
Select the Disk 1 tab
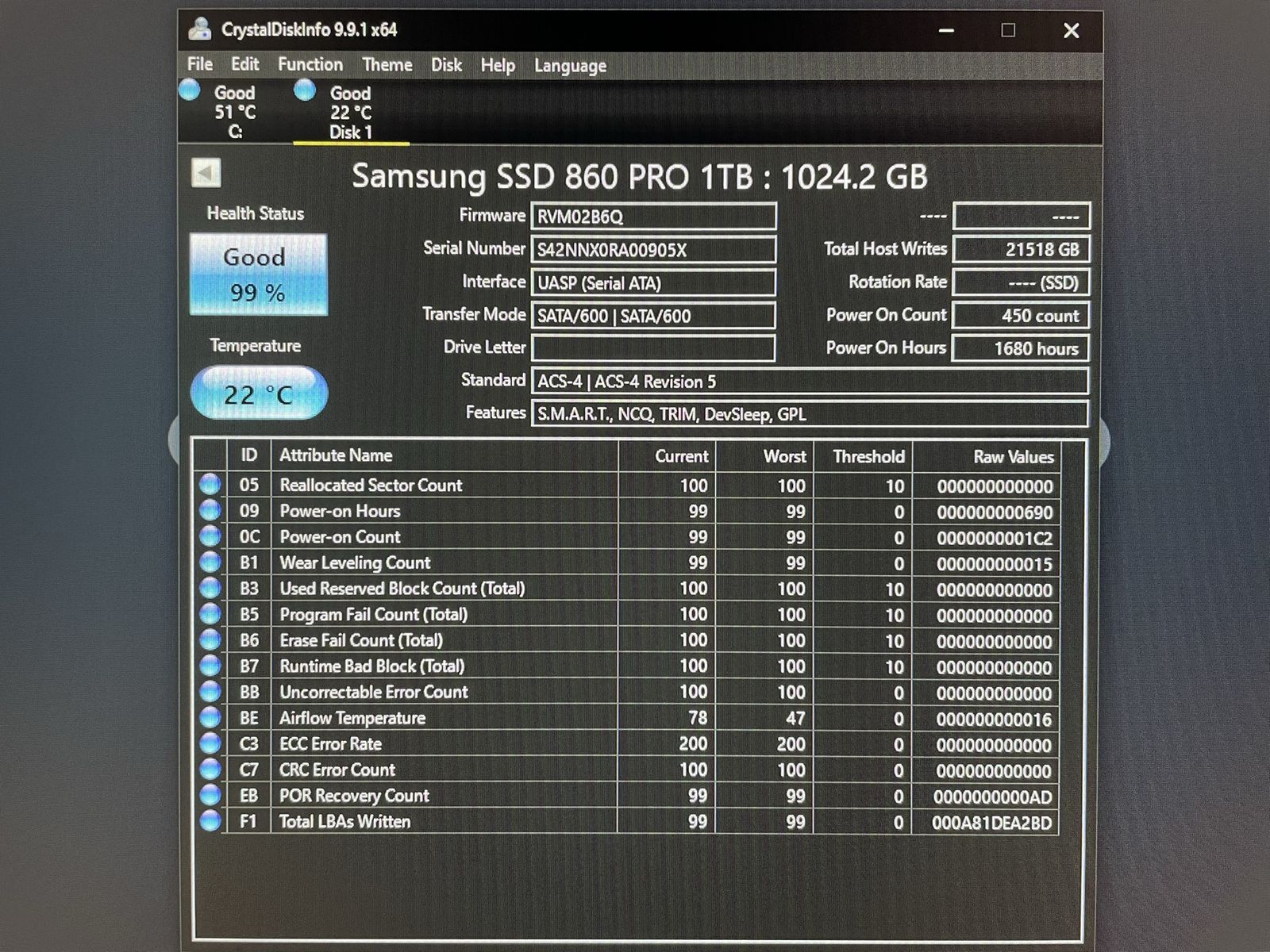tap(351, 113)
